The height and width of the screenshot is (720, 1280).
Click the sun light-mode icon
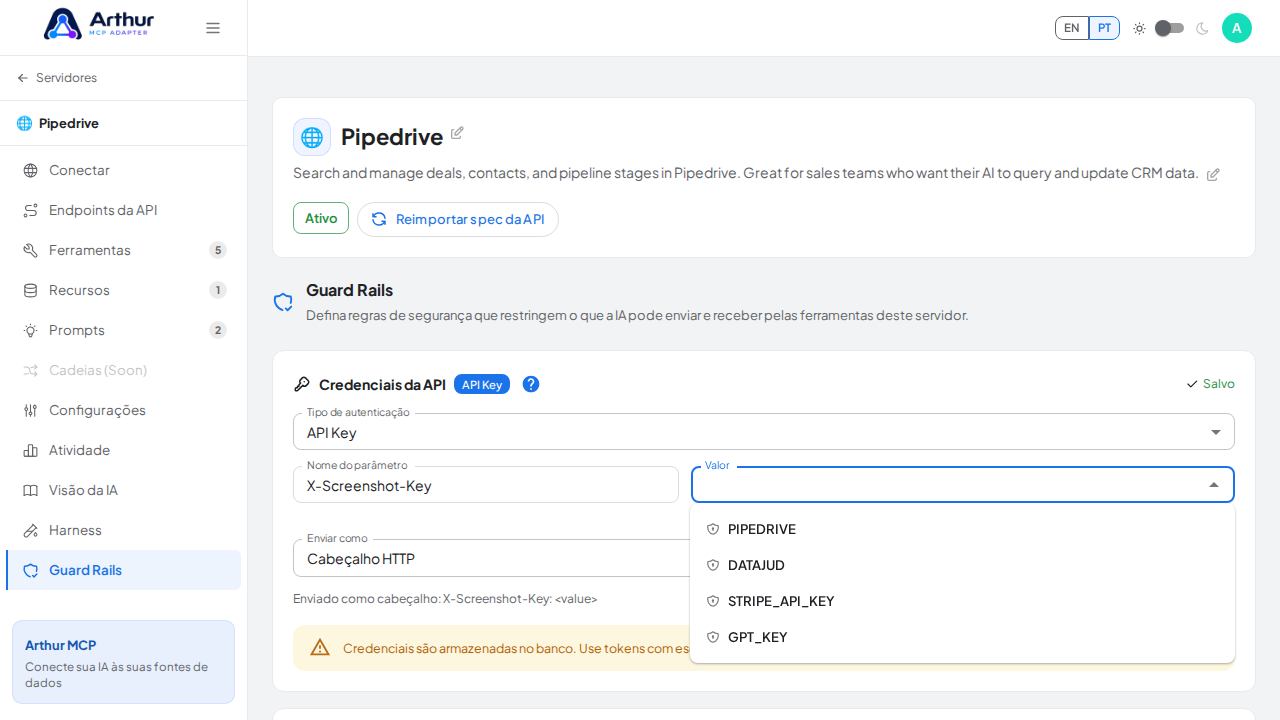click(x=1139, y=28)
